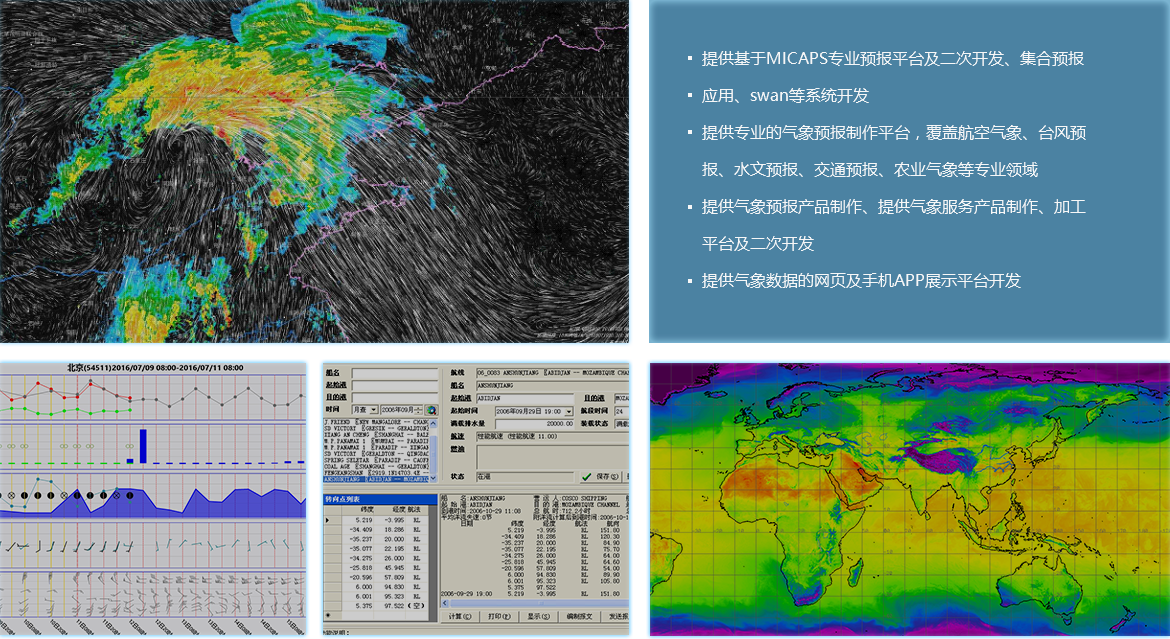Click the 显示(S) button
1170x639 pixels.
[538, 616]
